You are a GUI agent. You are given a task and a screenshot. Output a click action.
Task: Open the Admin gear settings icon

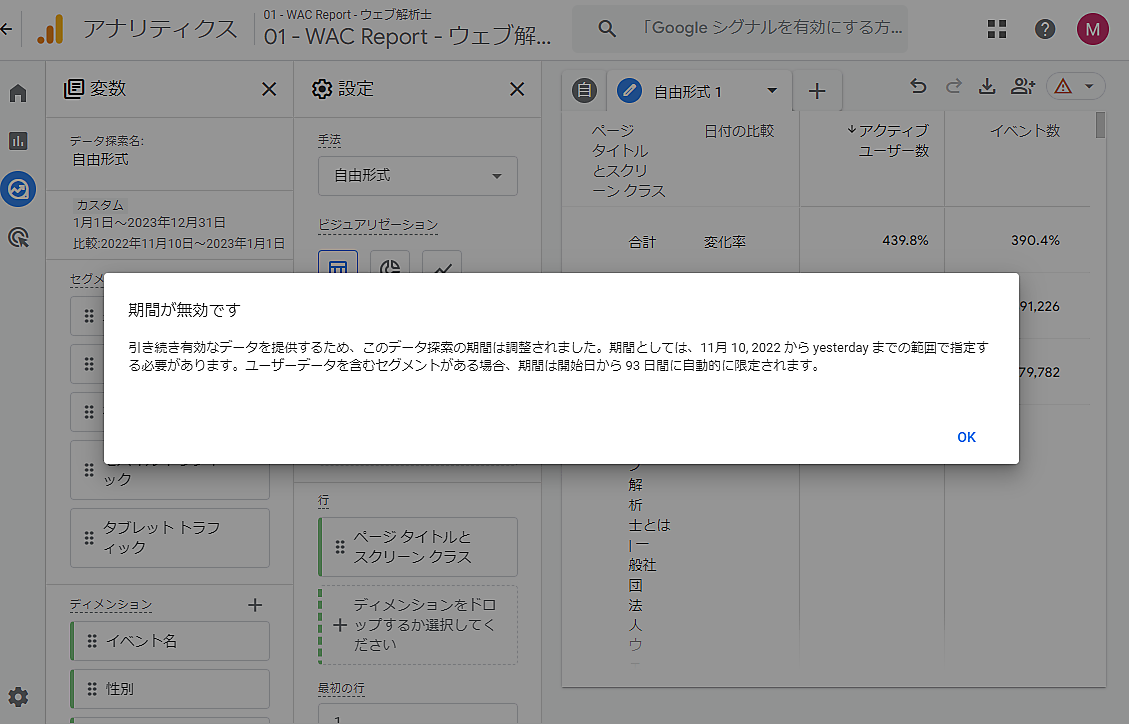18,697
